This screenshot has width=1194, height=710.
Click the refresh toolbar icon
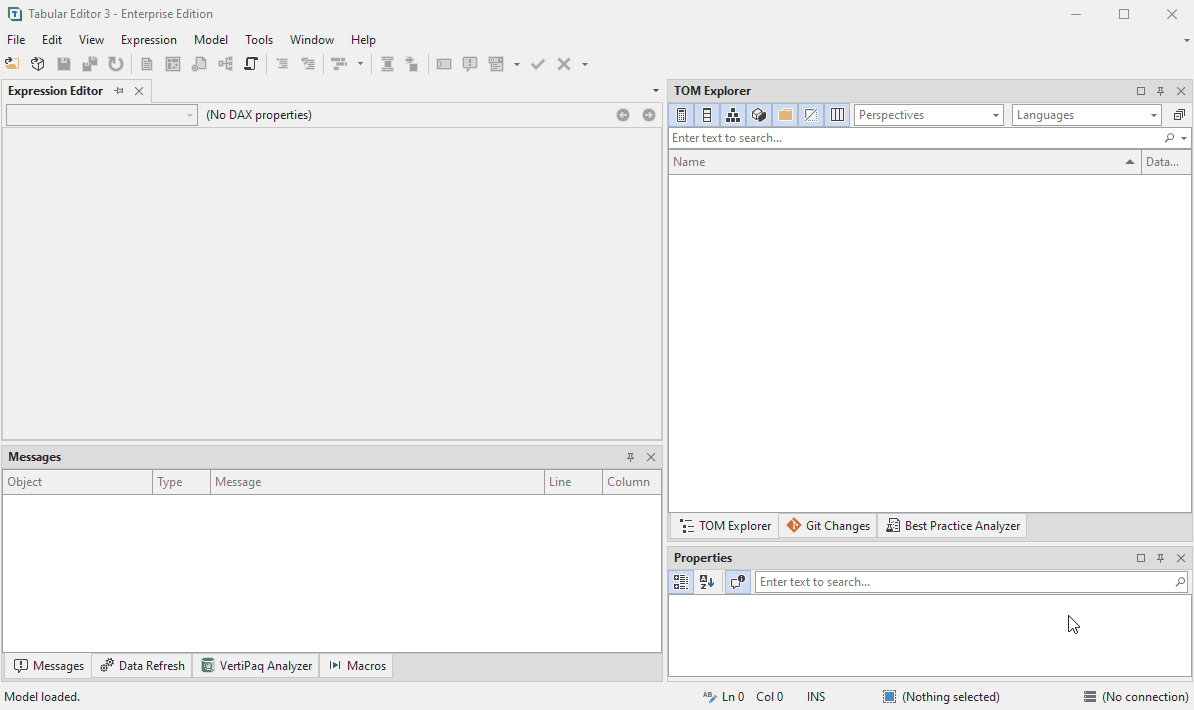(x=116, y=63)
